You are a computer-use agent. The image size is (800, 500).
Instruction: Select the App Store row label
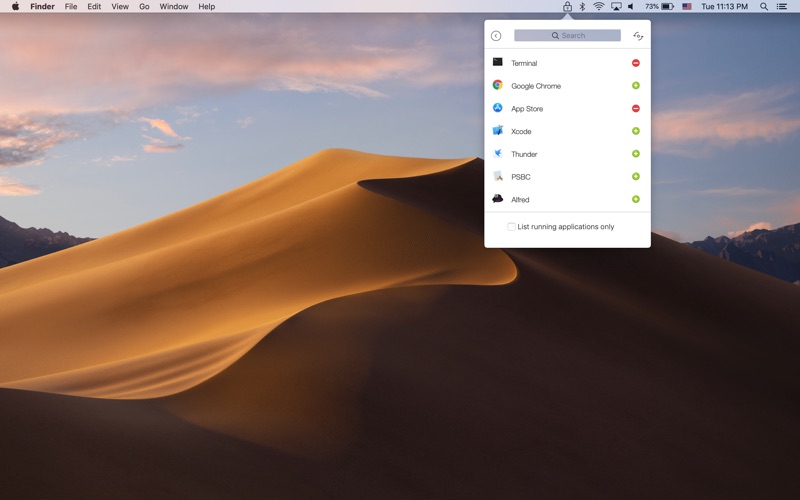click(x=527, y=109)
